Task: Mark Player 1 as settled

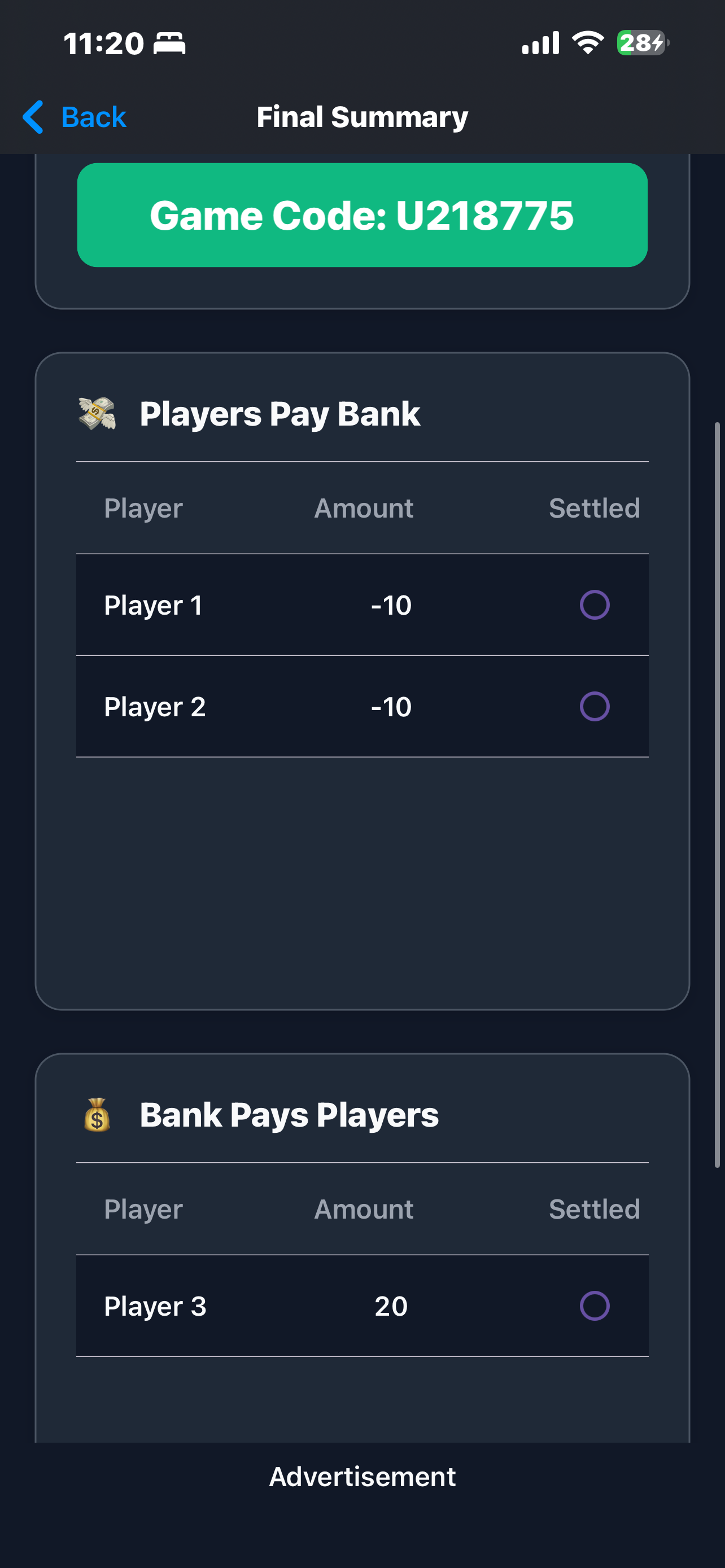Action: tap(594, 605)
